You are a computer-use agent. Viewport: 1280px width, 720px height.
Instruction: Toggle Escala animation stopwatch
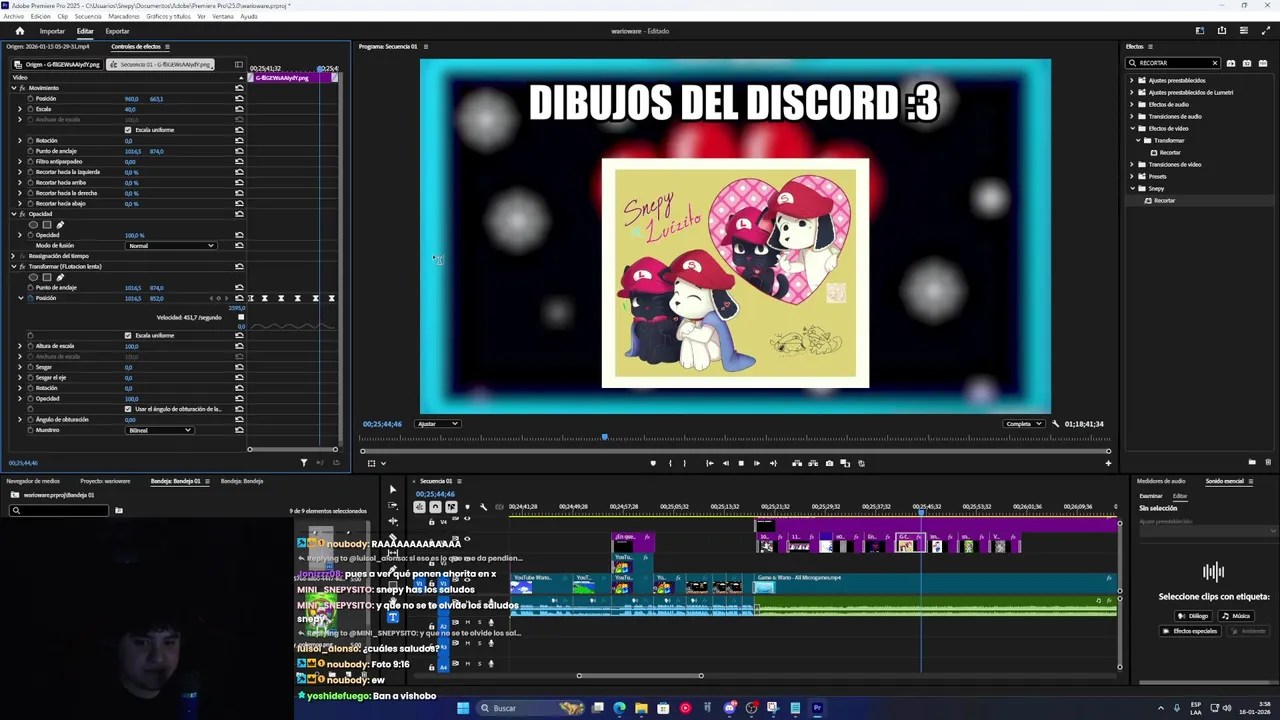(30, 109)
